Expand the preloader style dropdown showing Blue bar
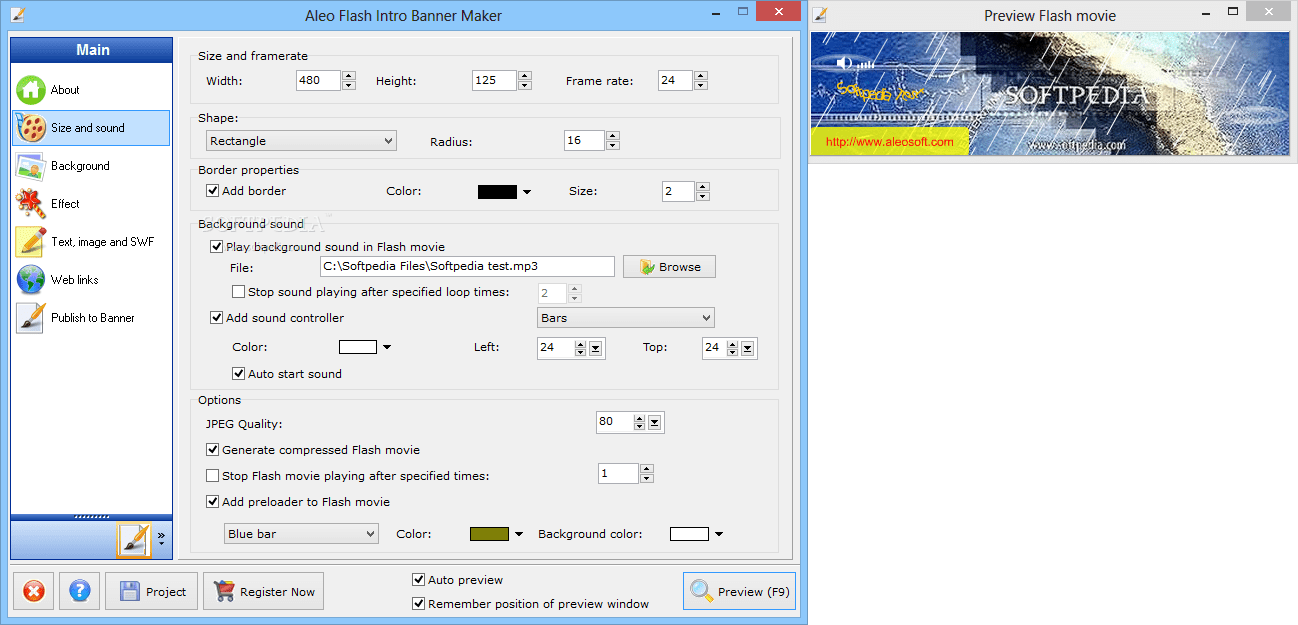Screen dimensions: 1298x625 pos(300,533)
